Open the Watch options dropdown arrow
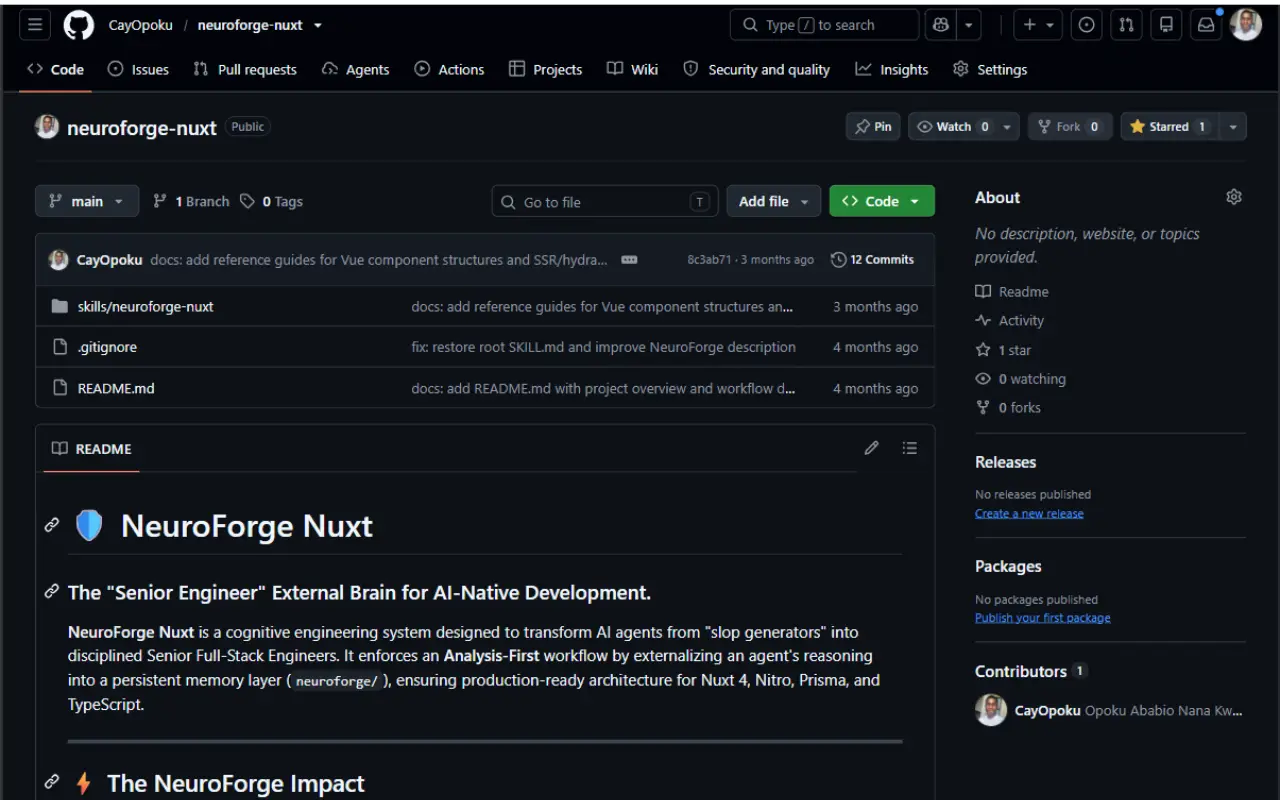 (x=1007, y=127)
